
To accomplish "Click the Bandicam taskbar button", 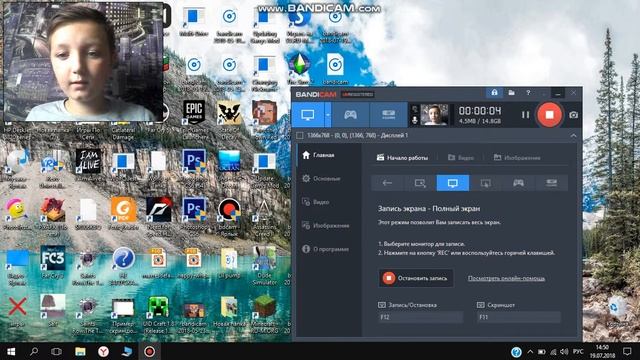I will tap(149, 351).
